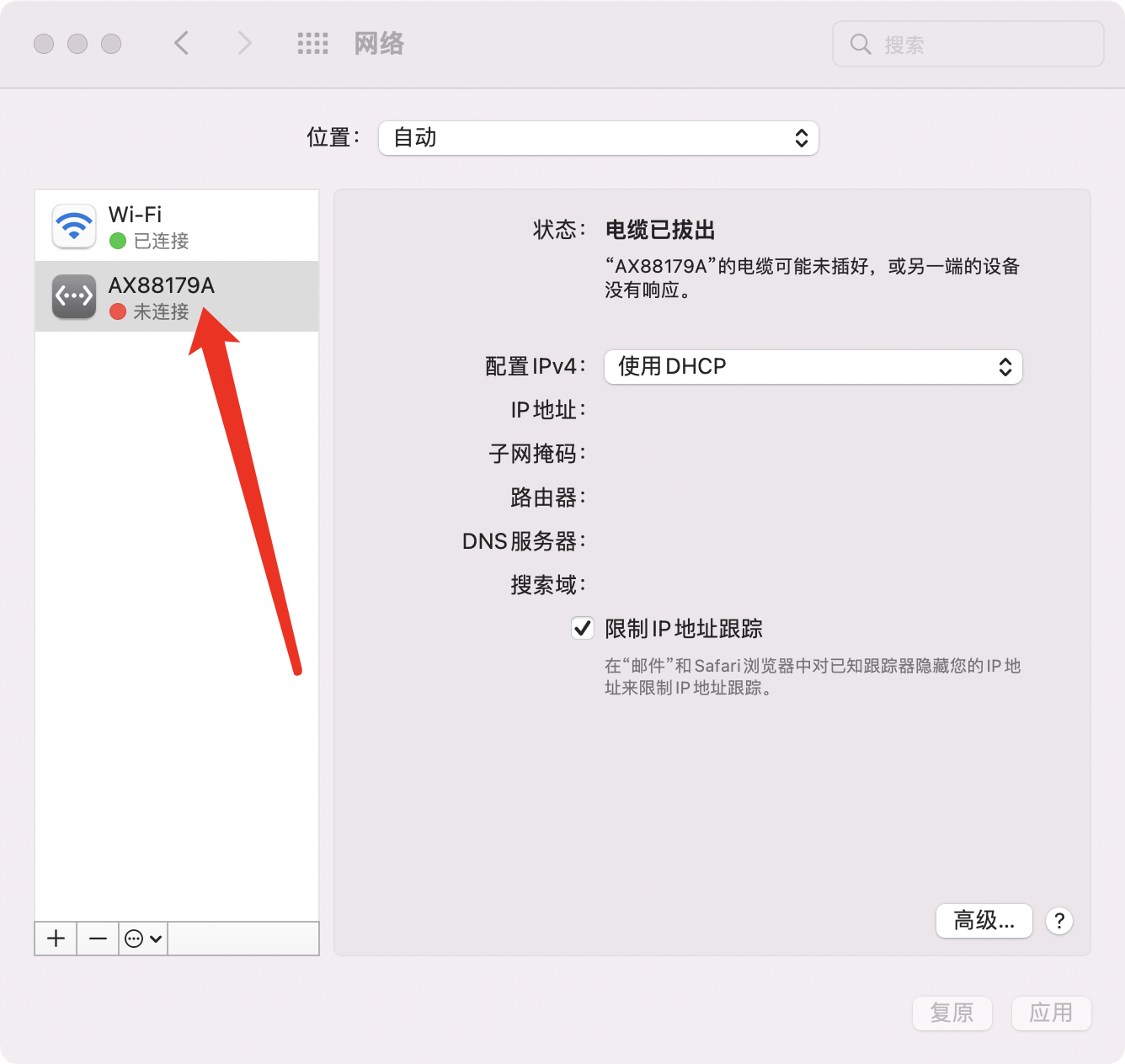Click the 限制 IP 地址跟踪 label
Screen dimensions: 1125x1064
click(684, 629)
